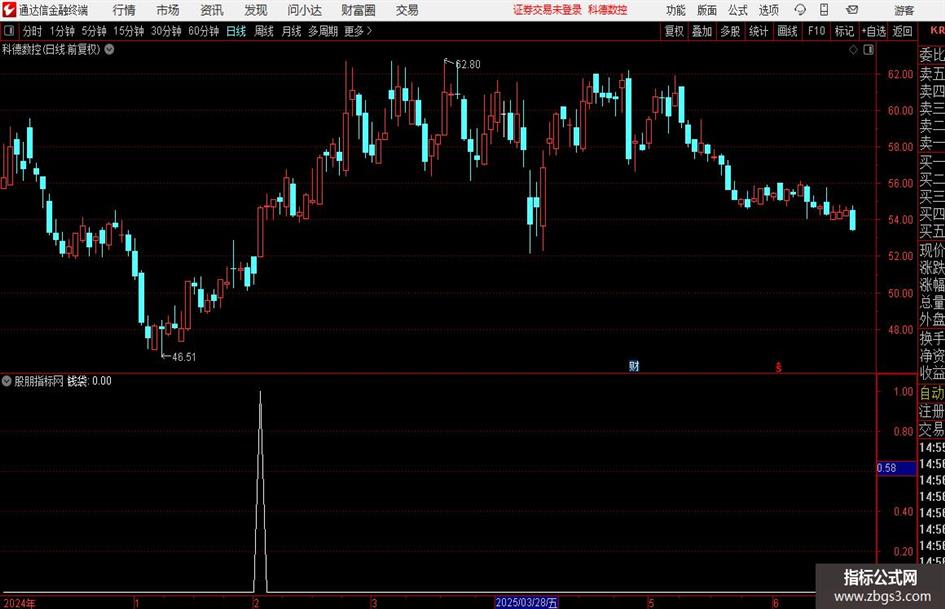Click the white indicator spike peak

click(x=260, y=393)
